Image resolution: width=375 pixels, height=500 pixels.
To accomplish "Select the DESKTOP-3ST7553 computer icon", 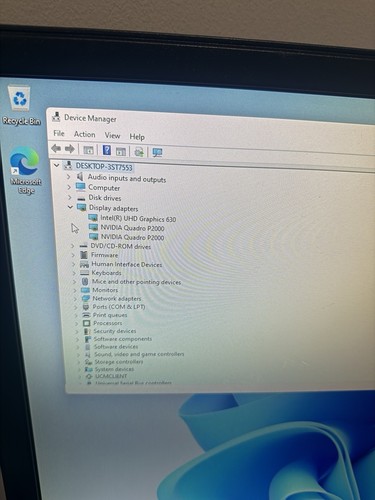I will [x=68, y=165].
